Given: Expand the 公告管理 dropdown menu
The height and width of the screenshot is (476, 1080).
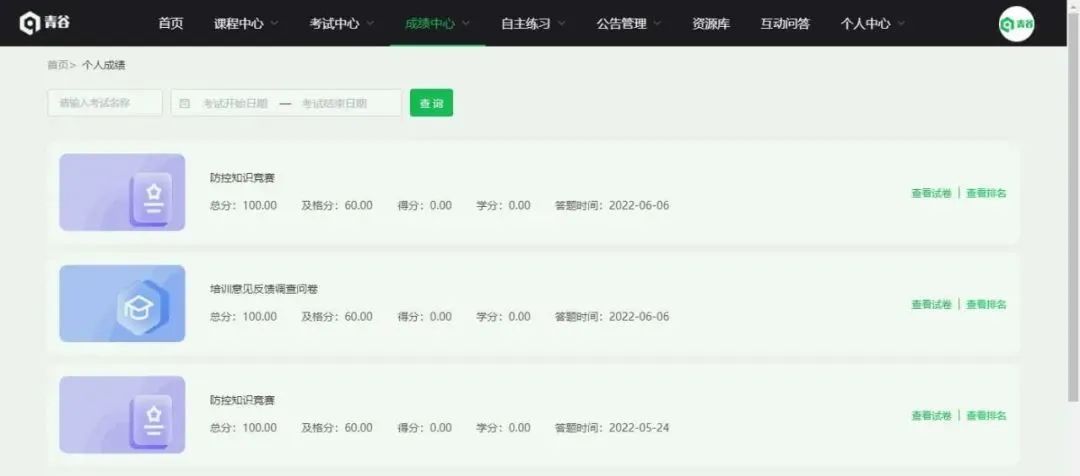Looking at the screenshot, I should (628, 23).
